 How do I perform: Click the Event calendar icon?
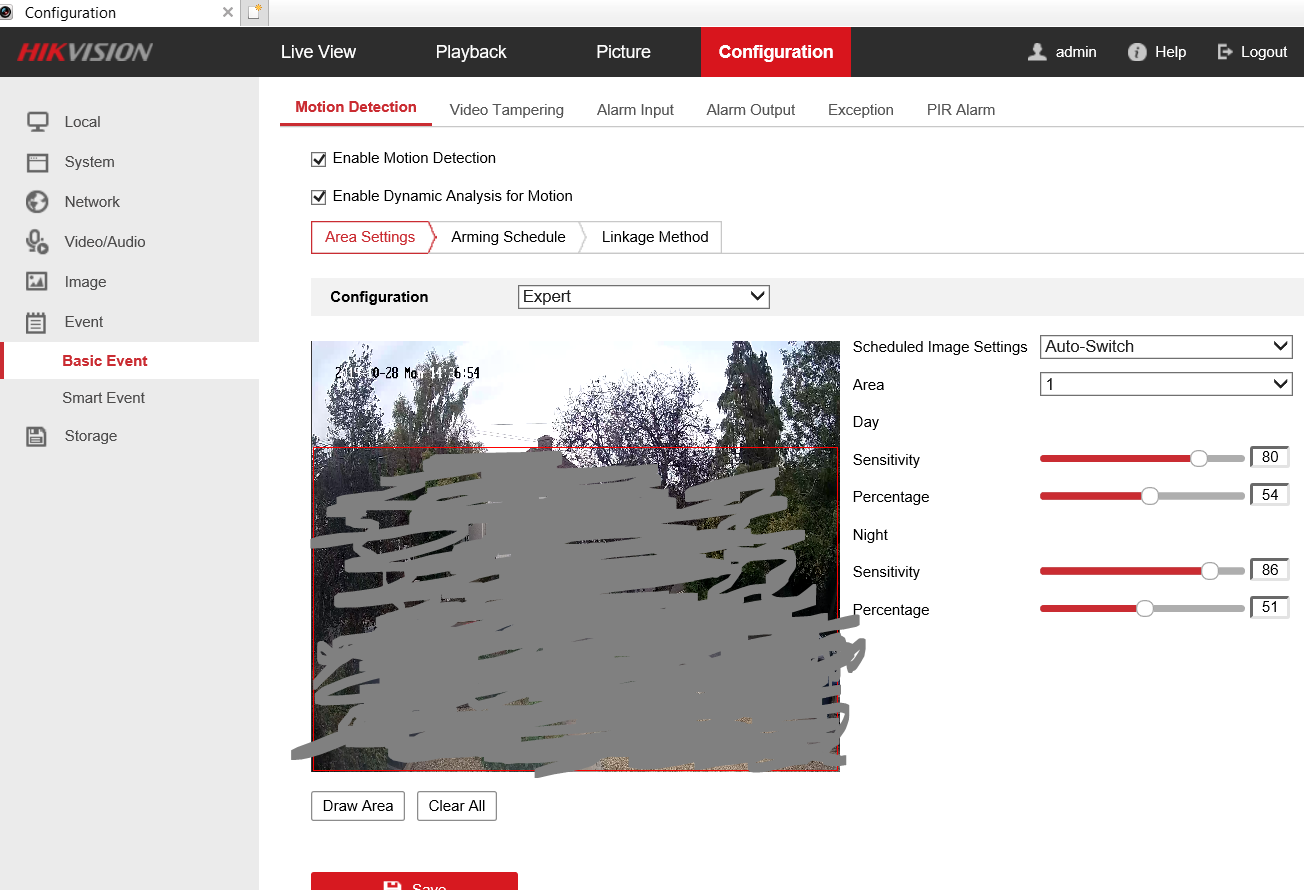(37, 322)
